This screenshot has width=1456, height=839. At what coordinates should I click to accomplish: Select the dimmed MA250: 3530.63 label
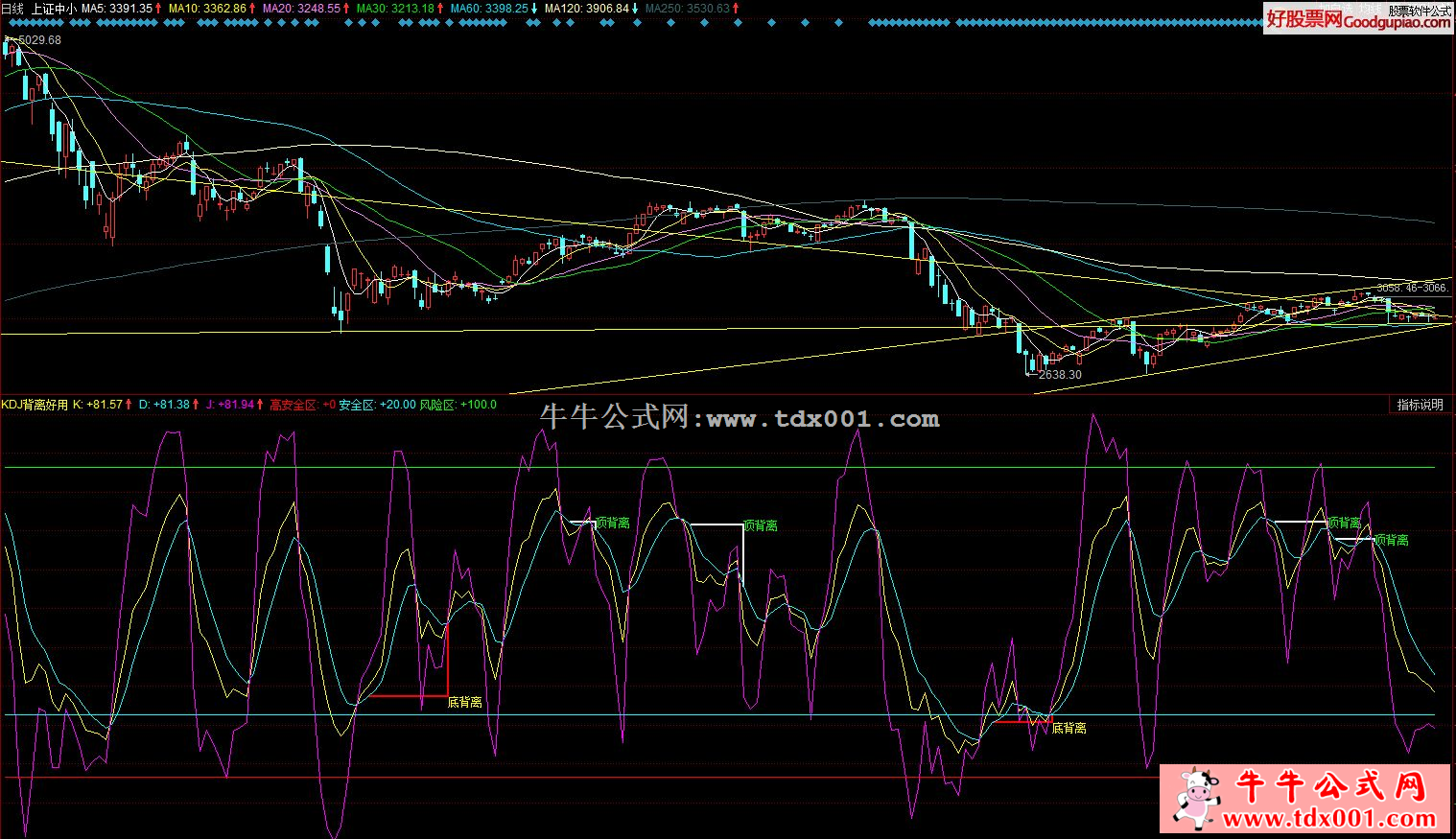pos(688,8)
